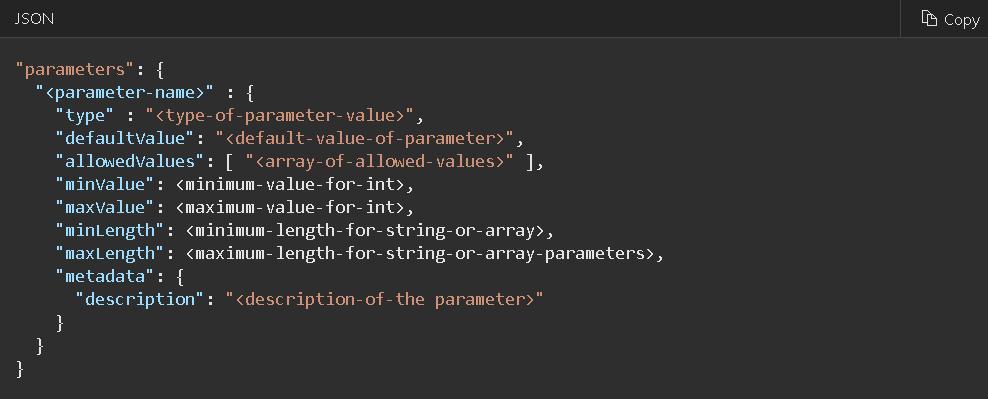Click the "<default-value-of-parameter>" string
Image resolution: width=988 pixels, height=399 pixels.
pyautogui.click(x=365, y=139)
